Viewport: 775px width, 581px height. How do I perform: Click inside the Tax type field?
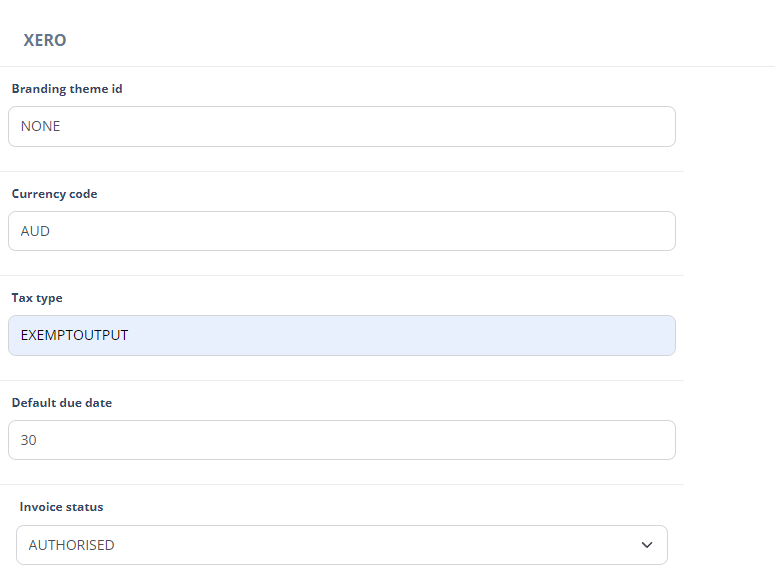[341, 336]
